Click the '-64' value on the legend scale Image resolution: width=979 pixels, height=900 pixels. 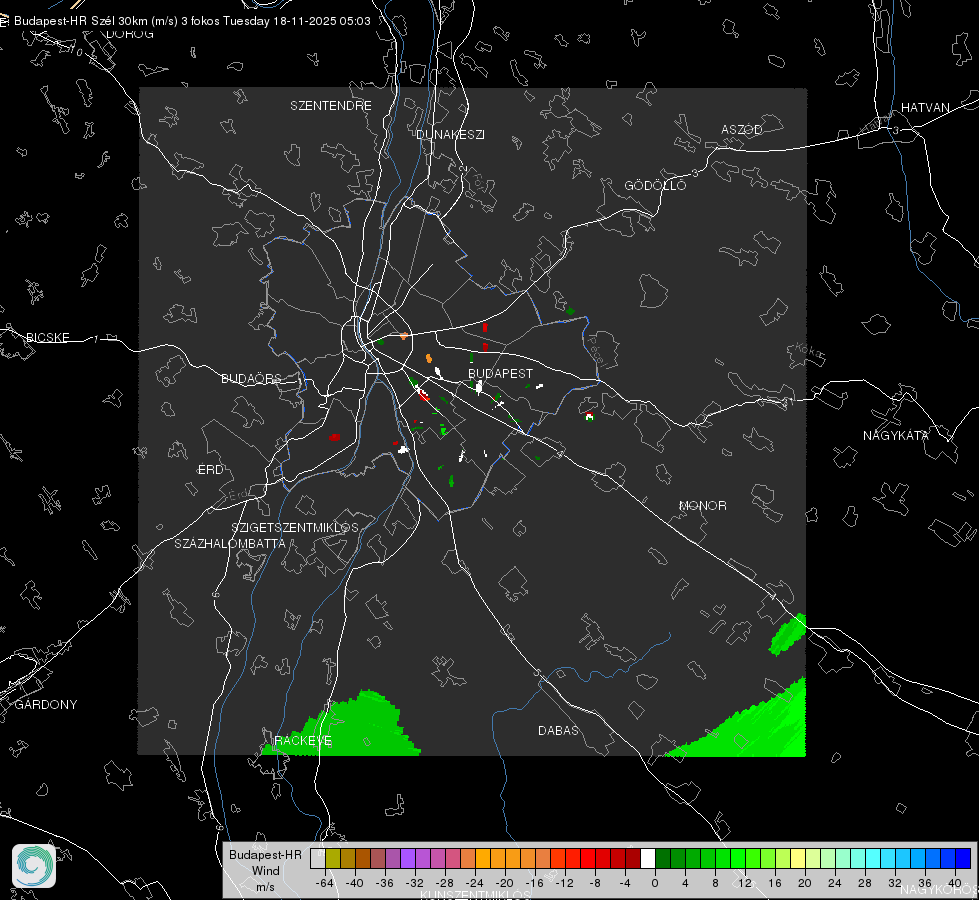(x=325, y=883)
